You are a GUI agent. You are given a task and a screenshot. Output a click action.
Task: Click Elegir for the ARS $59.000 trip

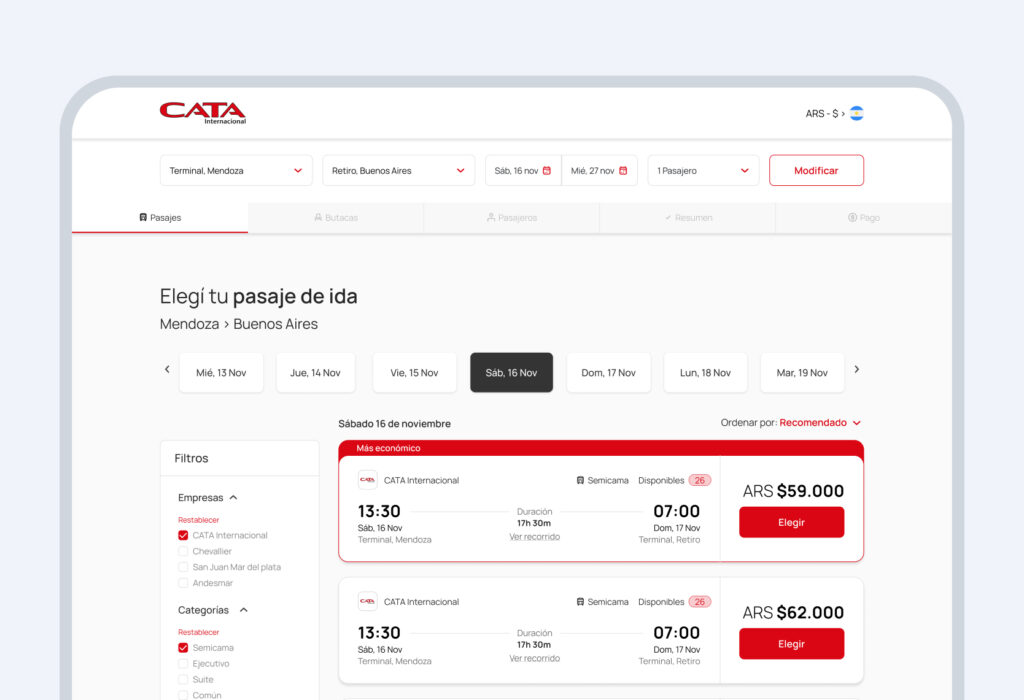791,522
